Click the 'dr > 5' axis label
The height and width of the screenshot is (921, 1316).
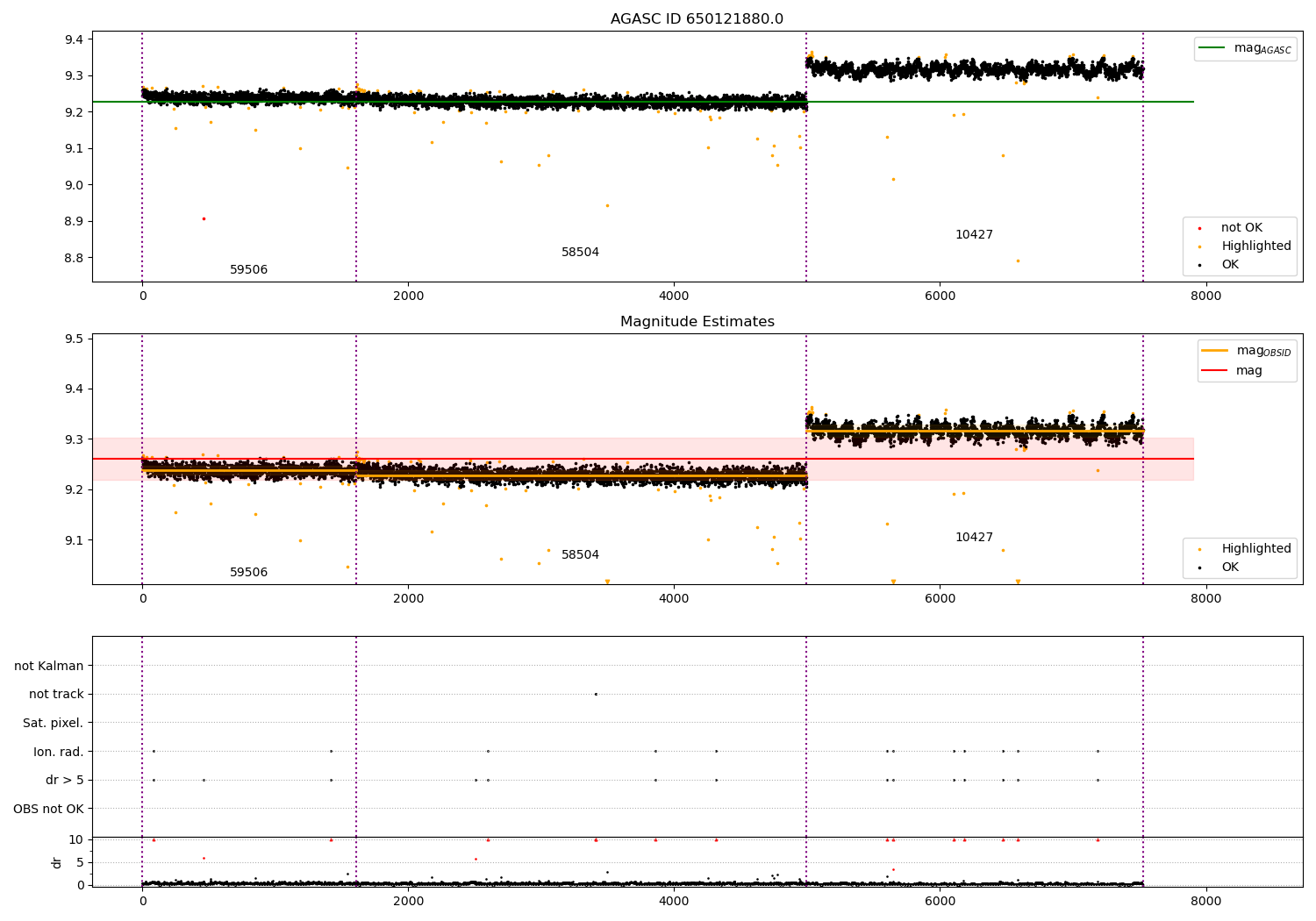(x=64, y=781)
